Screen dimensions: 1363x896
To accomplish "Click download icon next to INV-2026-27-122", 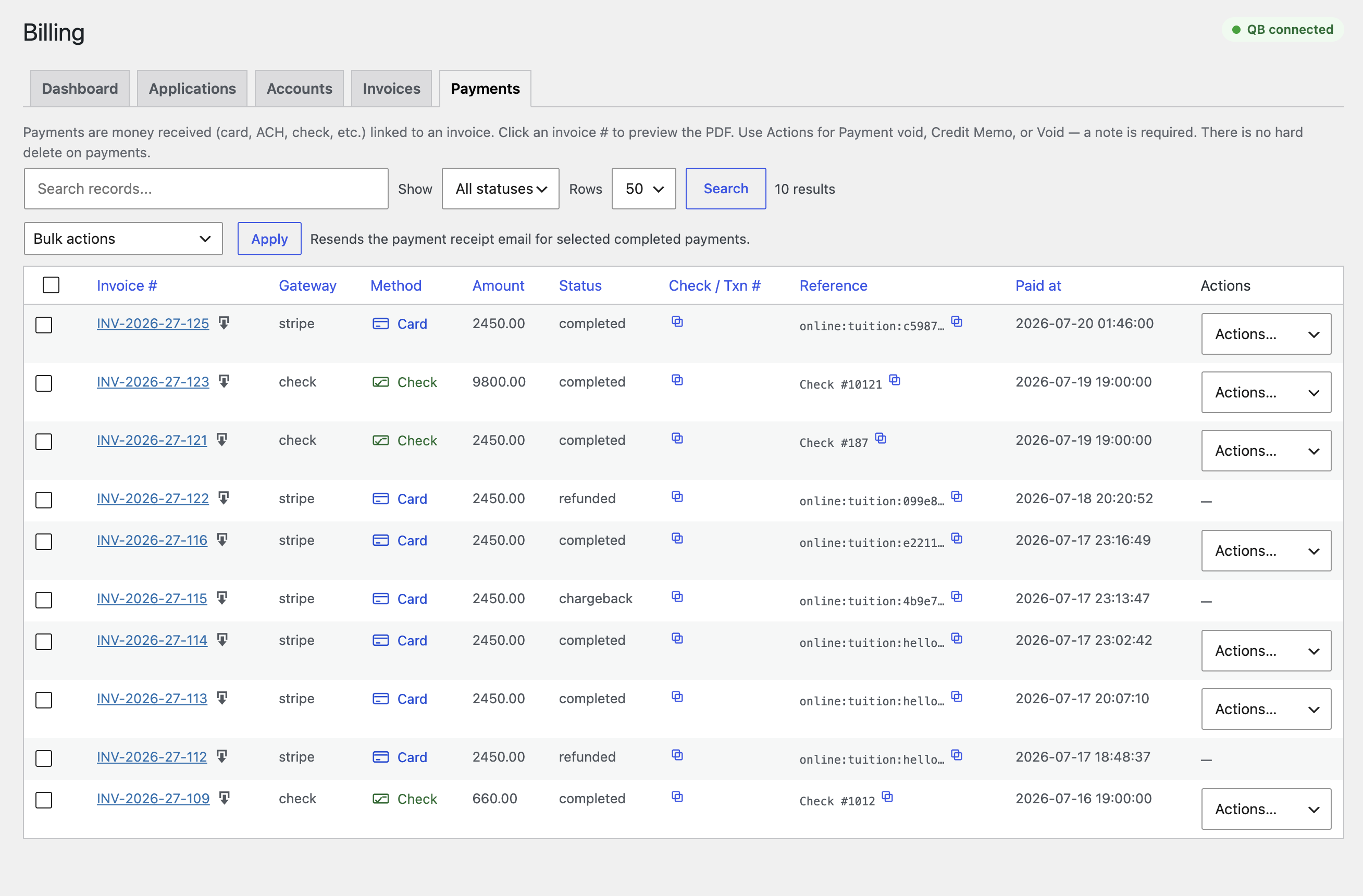I will tap(224, 498).
